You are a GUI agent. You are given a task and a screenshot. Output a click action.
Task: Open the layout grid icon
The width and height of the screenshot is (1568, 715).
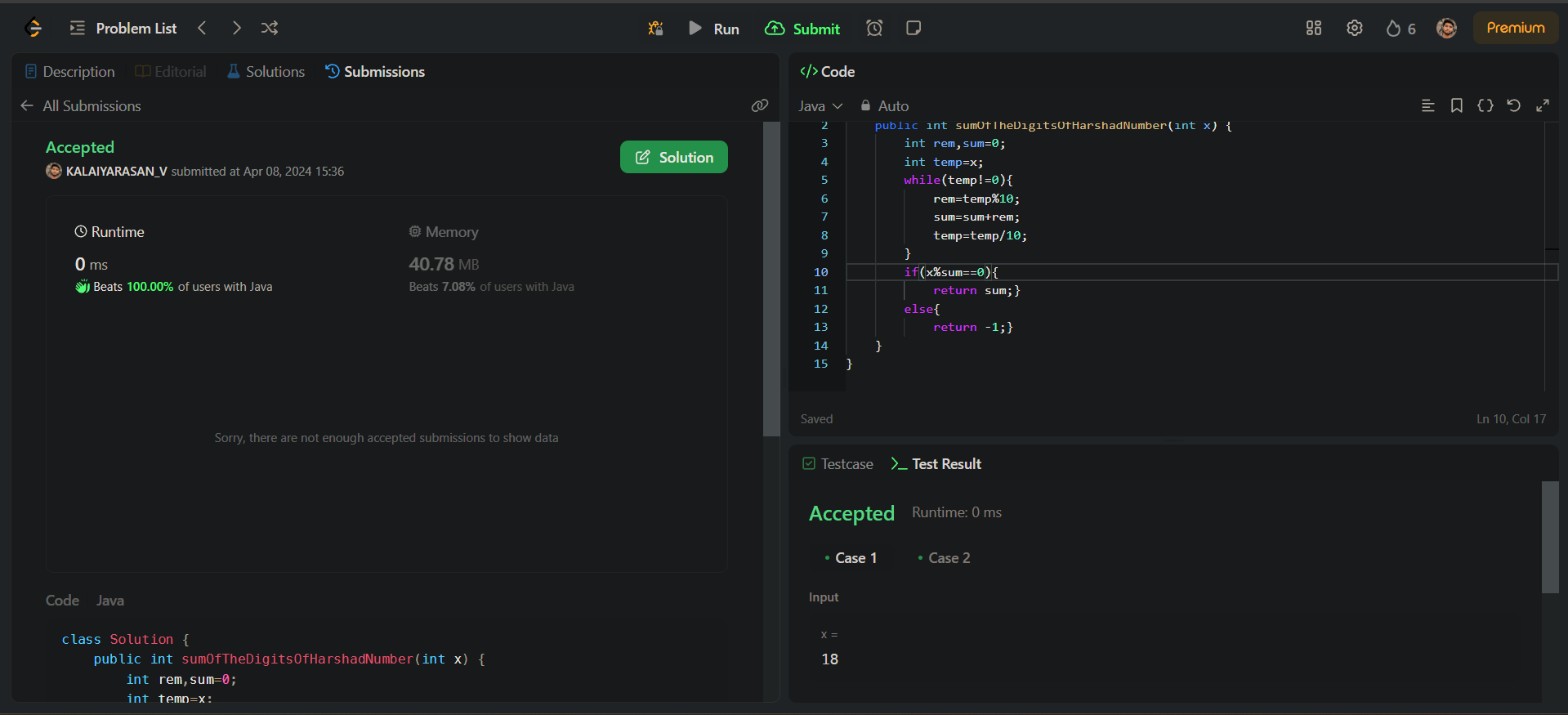click(x=1314, y=28)
